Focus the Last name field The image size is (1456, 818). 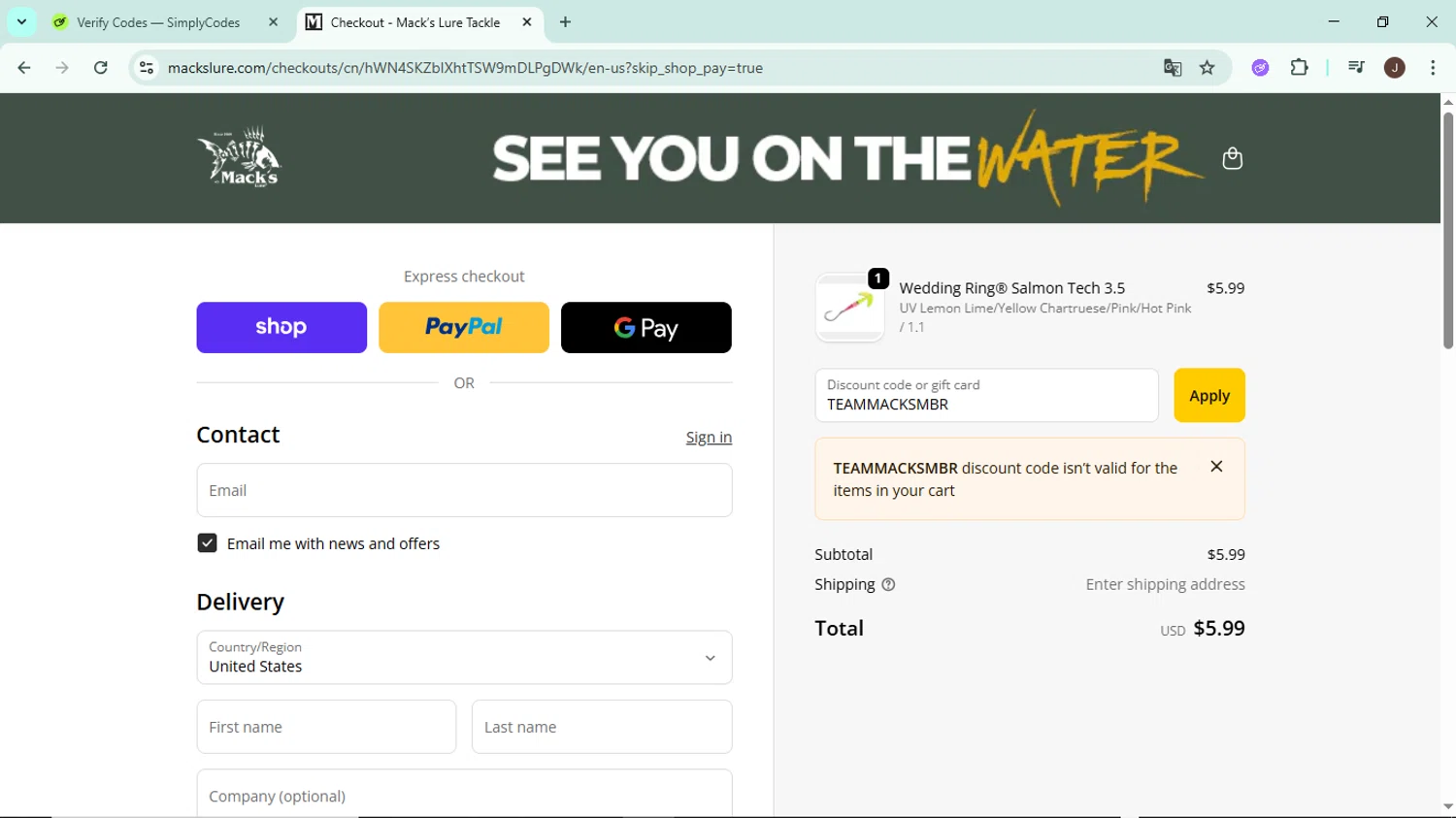(x=602, y=727)
